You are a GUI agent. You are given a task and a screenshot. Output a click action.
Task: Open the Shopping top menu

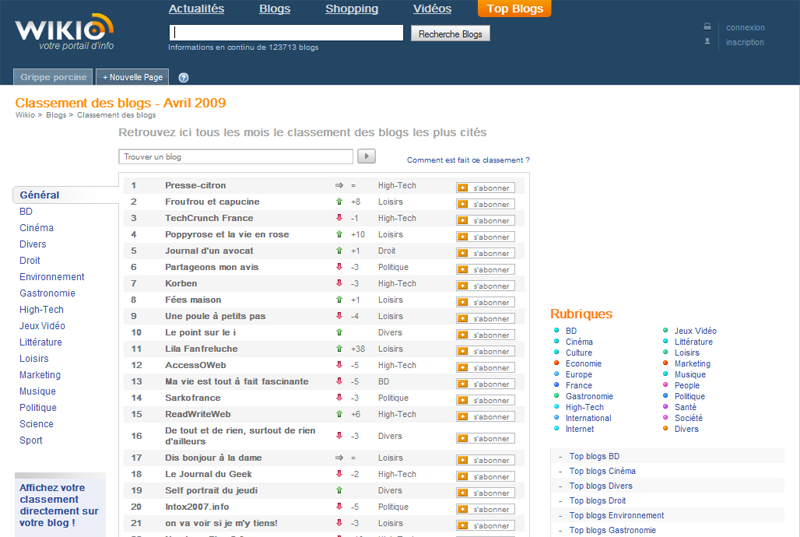pyautogui.click(x=352, y=9)
